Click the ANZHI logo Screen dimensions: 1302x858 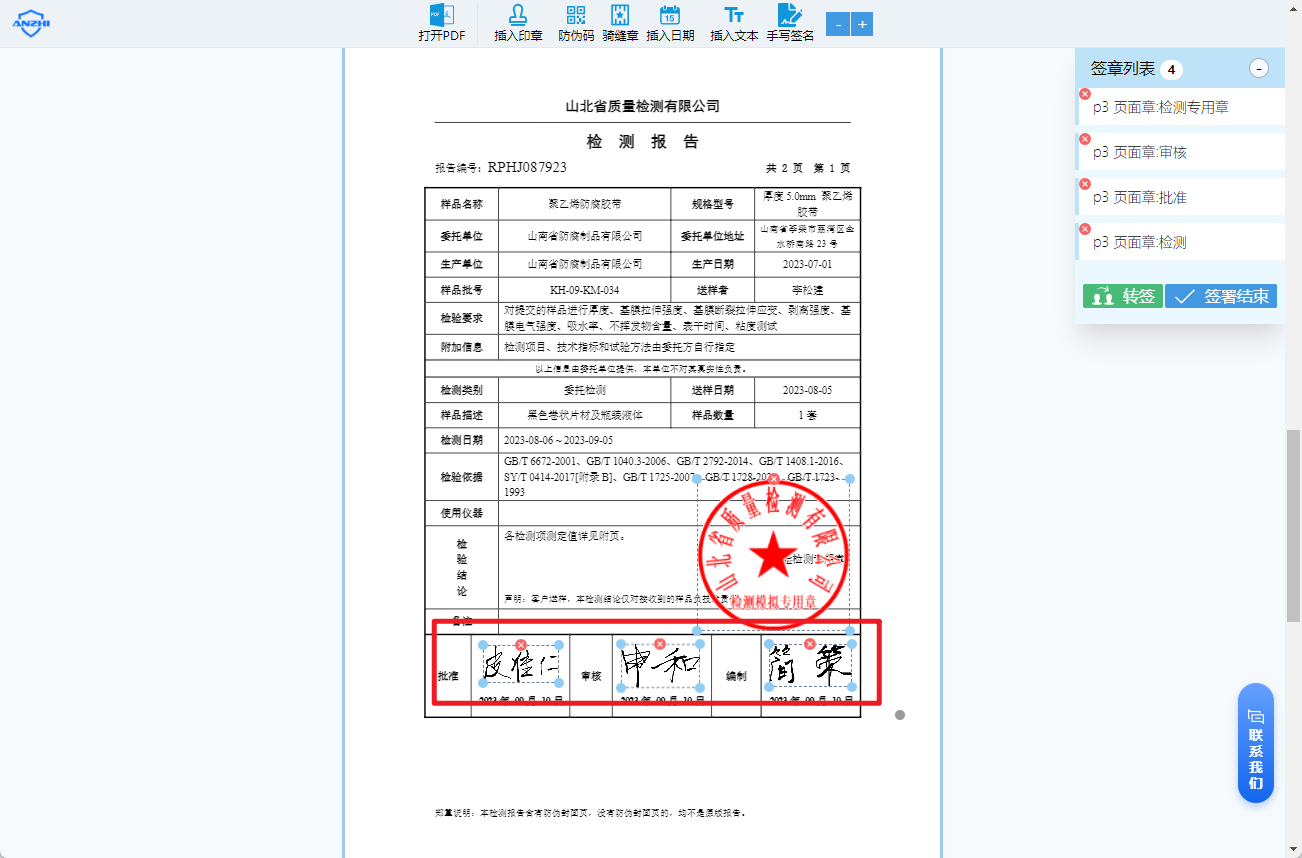coord(31,22)
